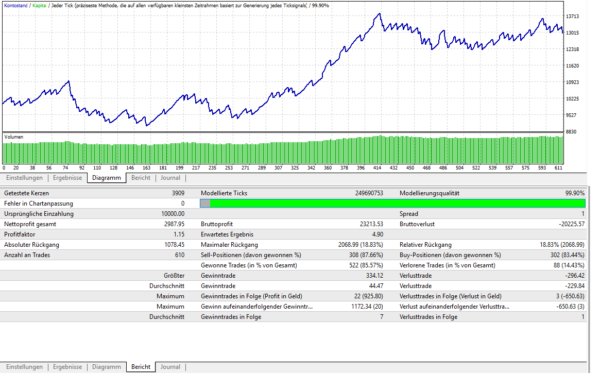Click the Getestete Kerzen value 3909
Viewport: 600px width, 389px height.
point(178,193)
